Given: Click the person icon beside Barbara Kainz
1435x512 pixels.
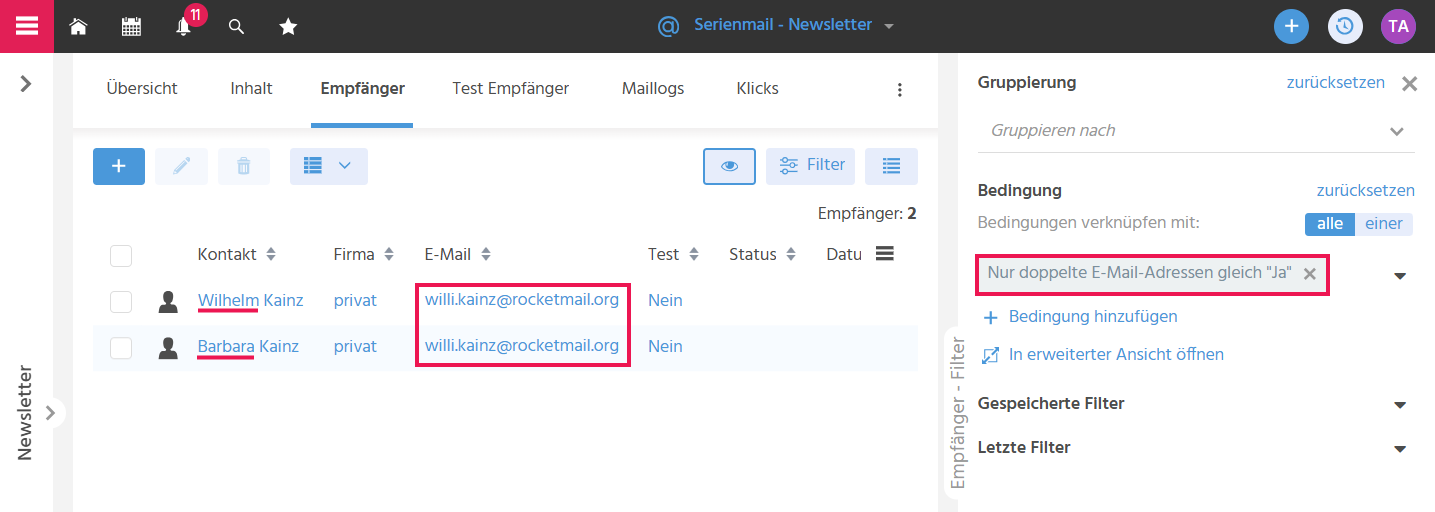Looking at the screenshot, I should pyautogui.click(x=168, y=347).
